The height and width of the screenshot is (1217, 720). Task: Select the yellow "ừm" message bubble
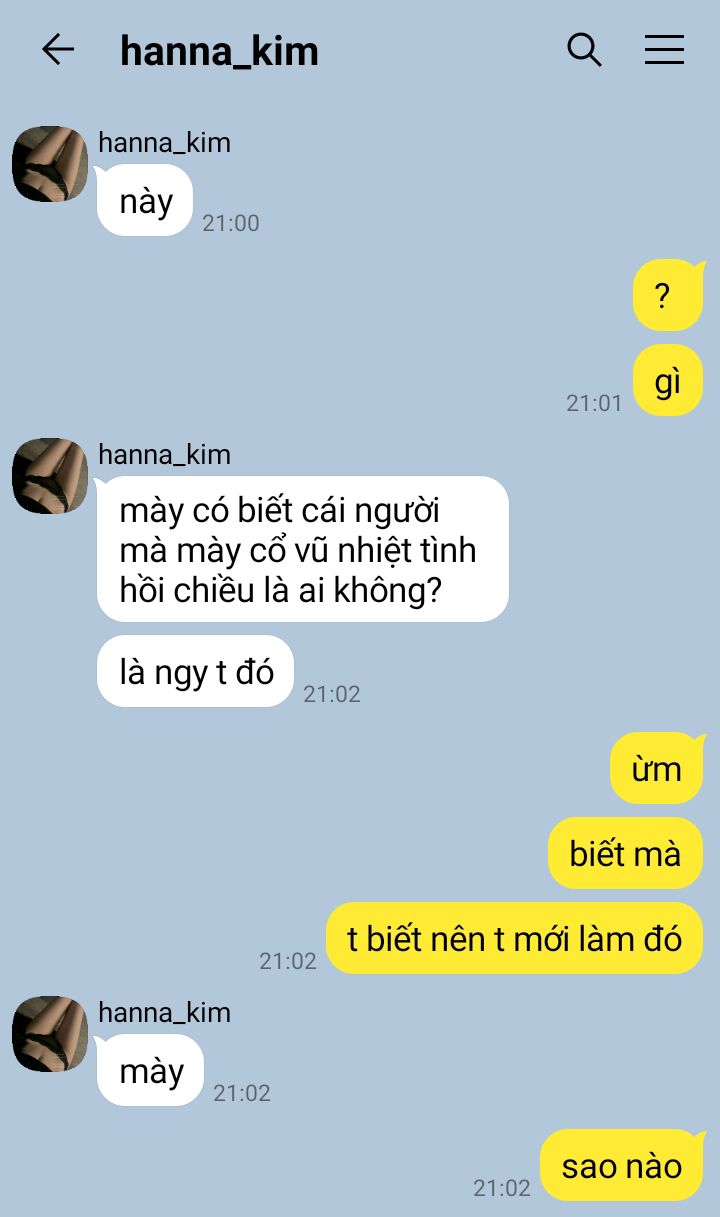pyautogui.click(x=657, y=768)
